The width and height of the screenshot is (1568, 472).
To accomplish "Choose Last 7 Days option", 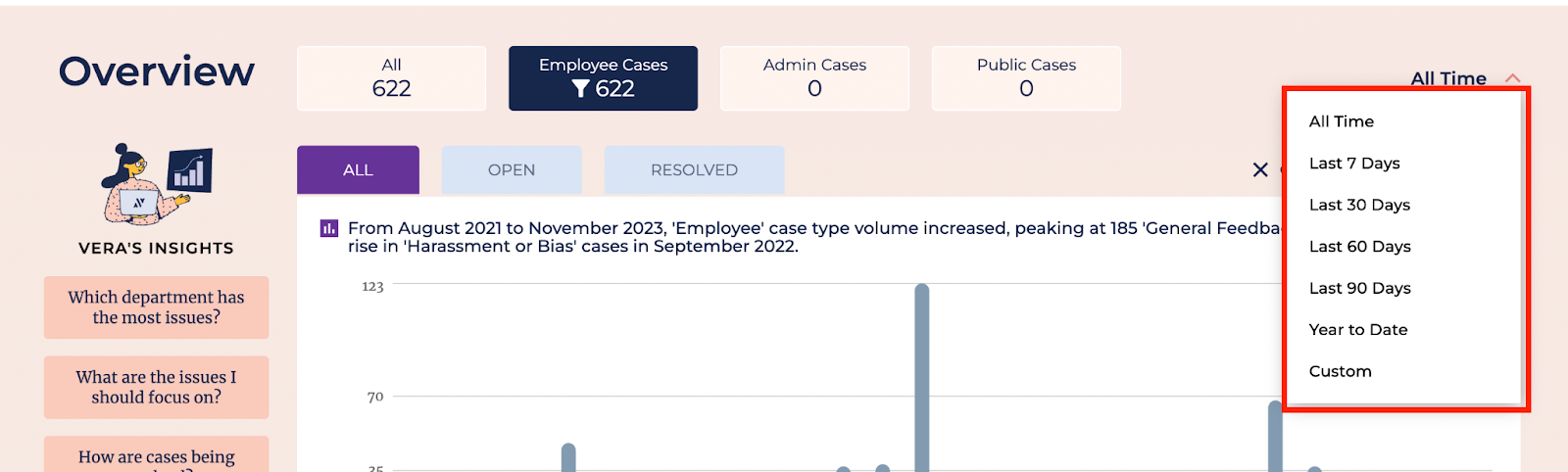I will click(1353, 164).
